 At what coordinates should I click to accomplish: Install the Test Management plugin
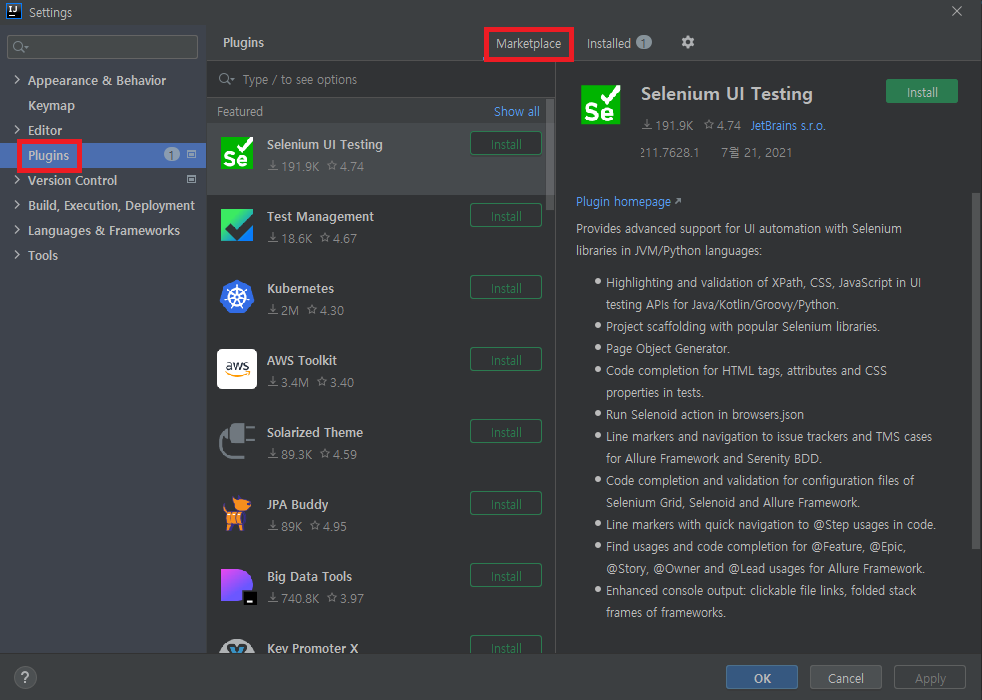(506, 216)
